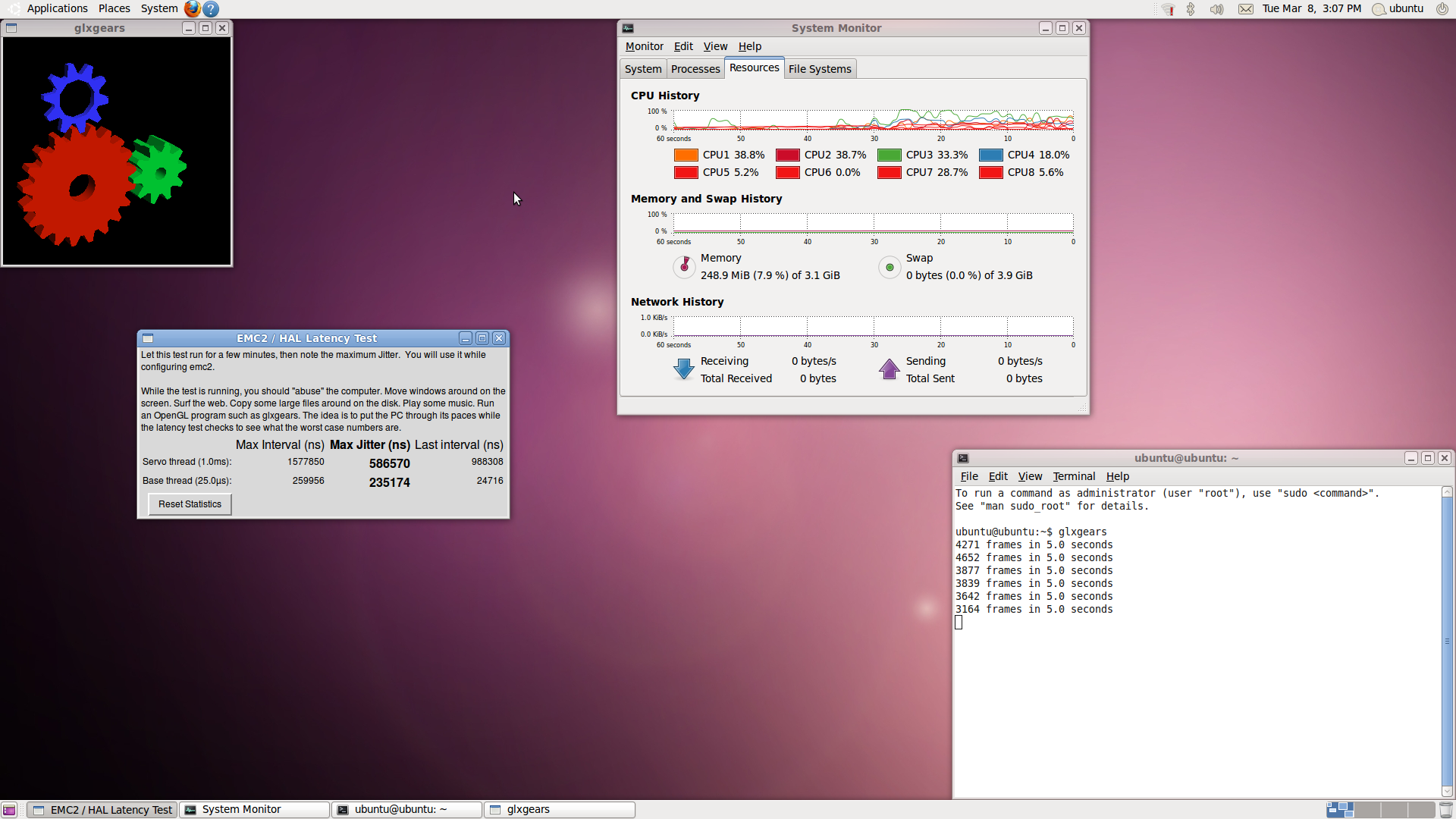Switch to System Monitor taskbar button
The height and width of the screenshot is (819, 1456).
point(255,810)
